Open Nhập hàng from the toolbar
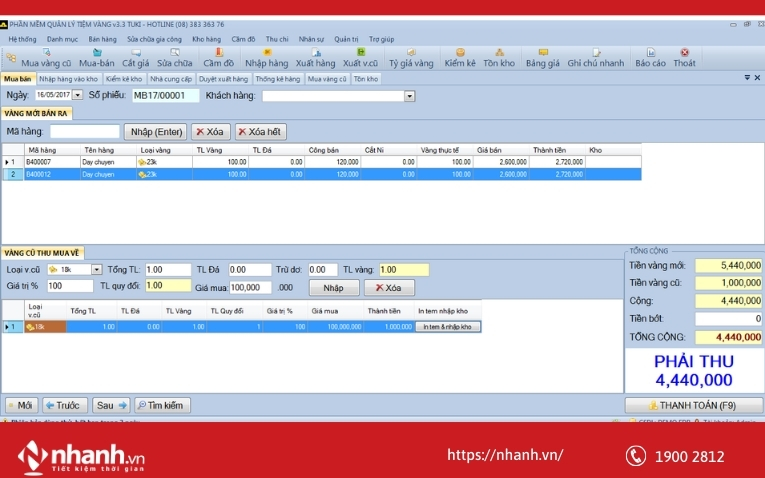The width and height of the screenshot is (765, 478). click(x=266, y=57)
